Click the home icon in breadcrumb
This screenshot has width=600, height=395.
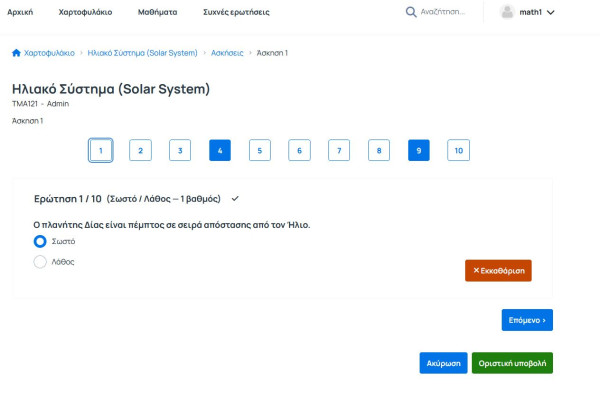pos(16,53)
